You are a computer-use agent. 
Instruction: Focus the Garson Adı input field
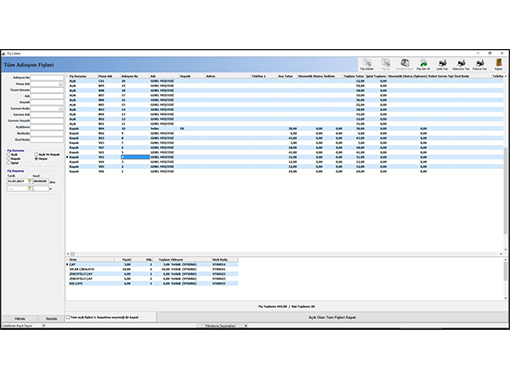point(47,115)
